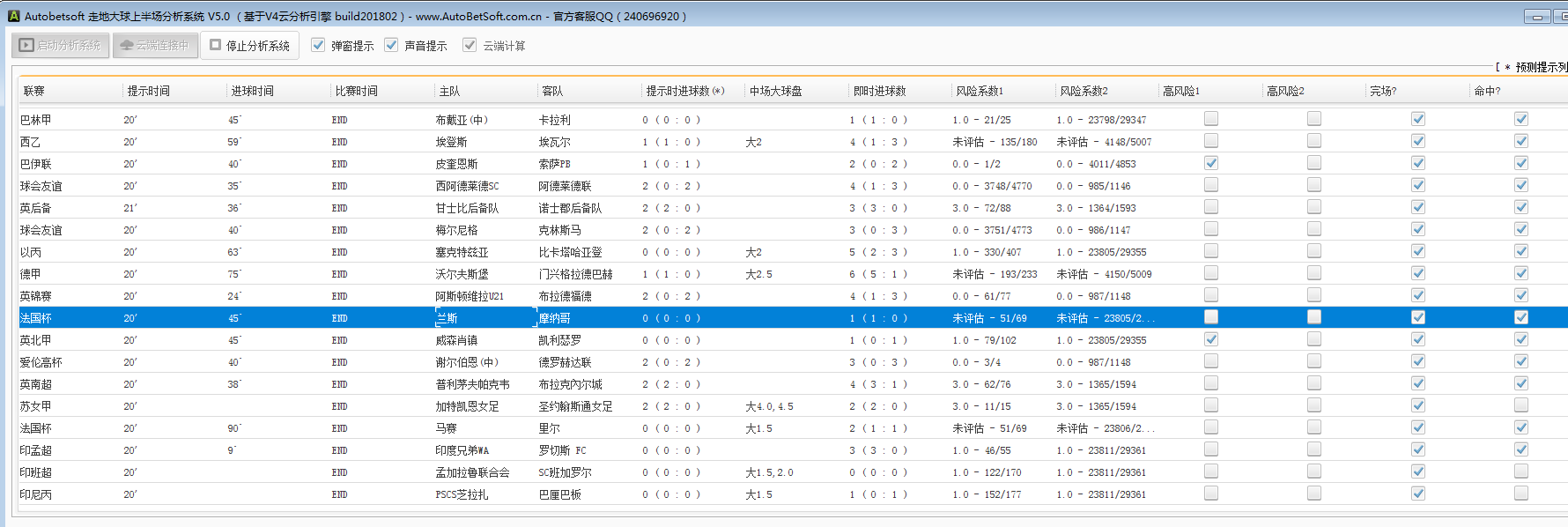Disable the 声音提示 checkbox
This screenshot has width=1568, height=527.
click(391, 45)
